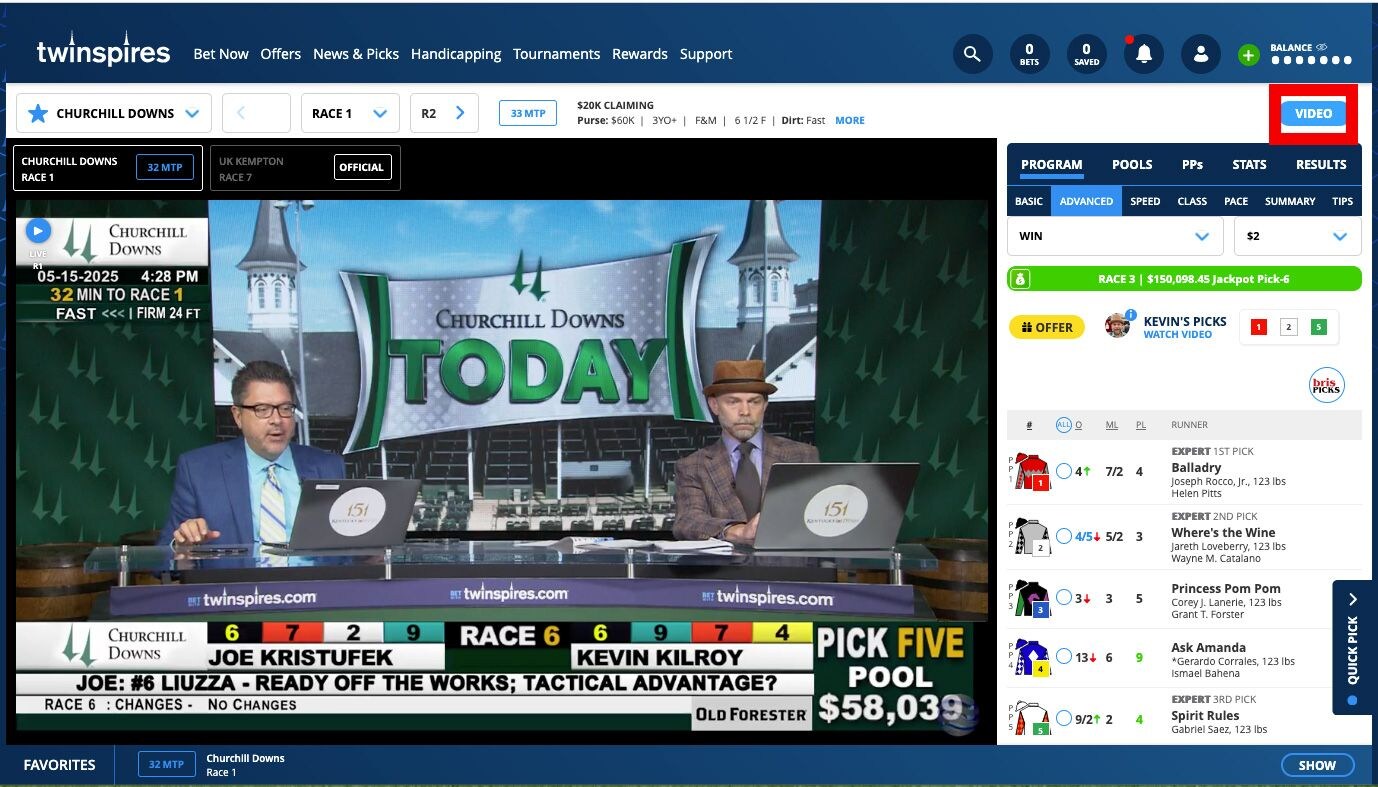Image resolution: width=1378 pixels, height=787 pixels.
Task: Open the notifications bell
Action: pyautogui.click(x=1143, y=54)
